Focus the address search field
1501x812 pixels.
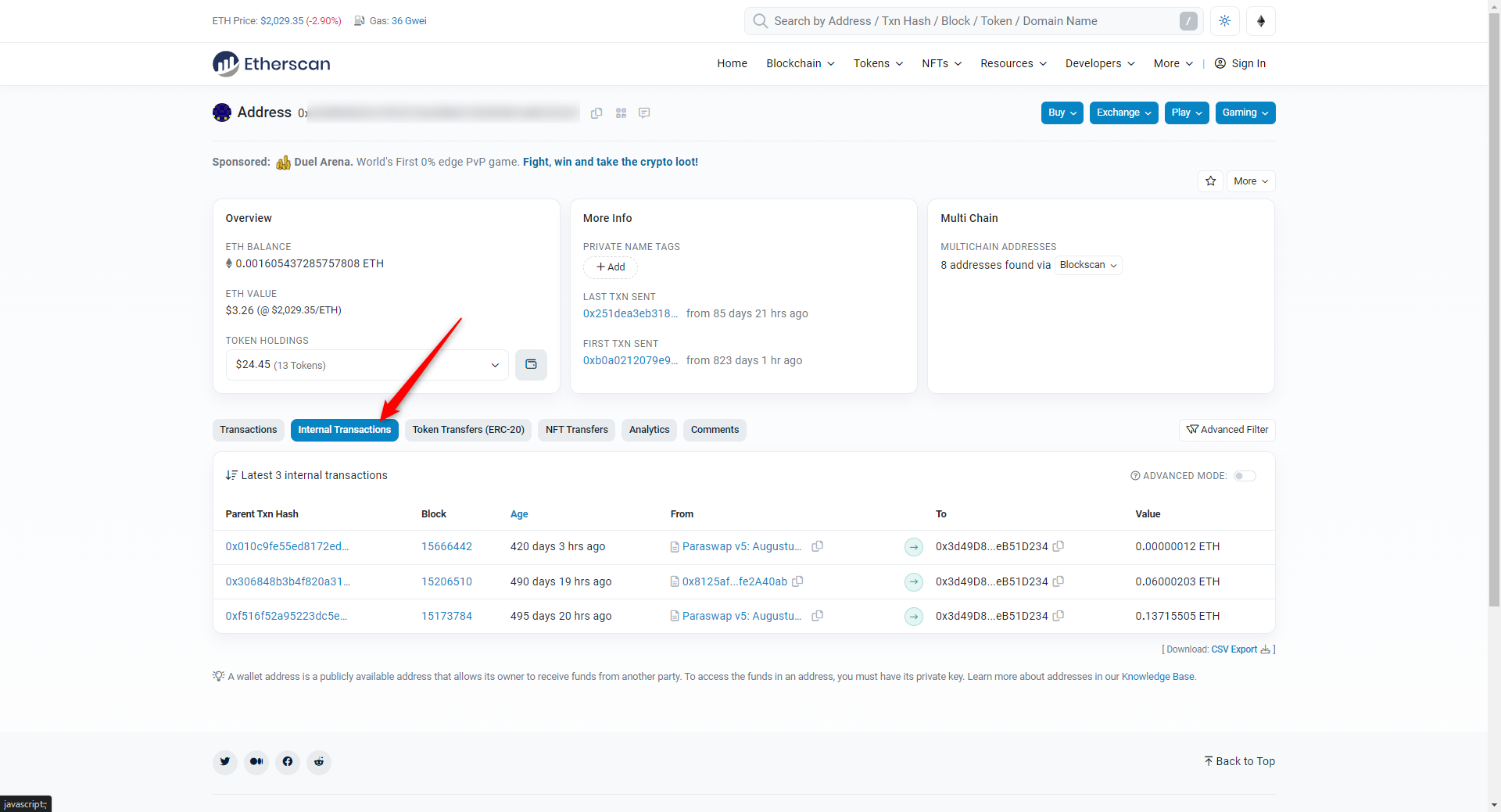point(969,21)
